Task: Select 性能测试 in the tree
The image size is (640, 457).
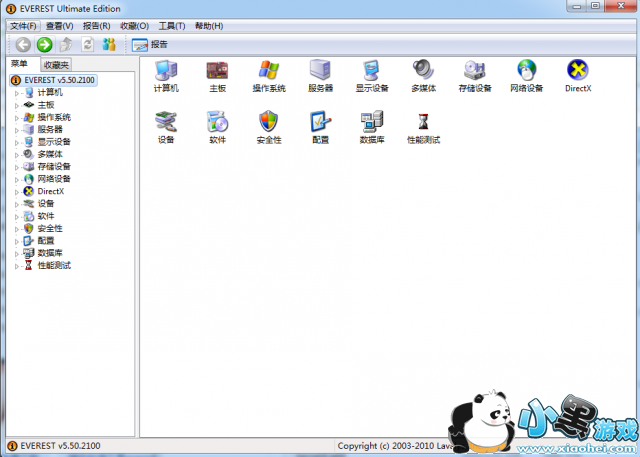Action: pyautogui.click(x=54, y=265)
